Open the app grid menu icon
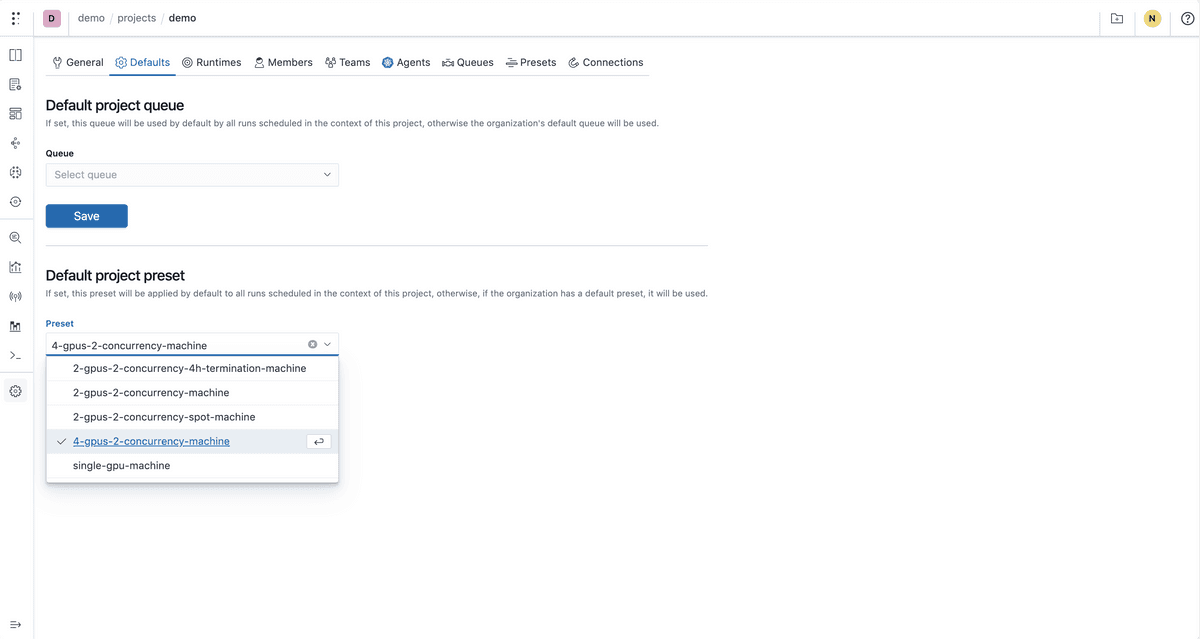 coord(15,18)
